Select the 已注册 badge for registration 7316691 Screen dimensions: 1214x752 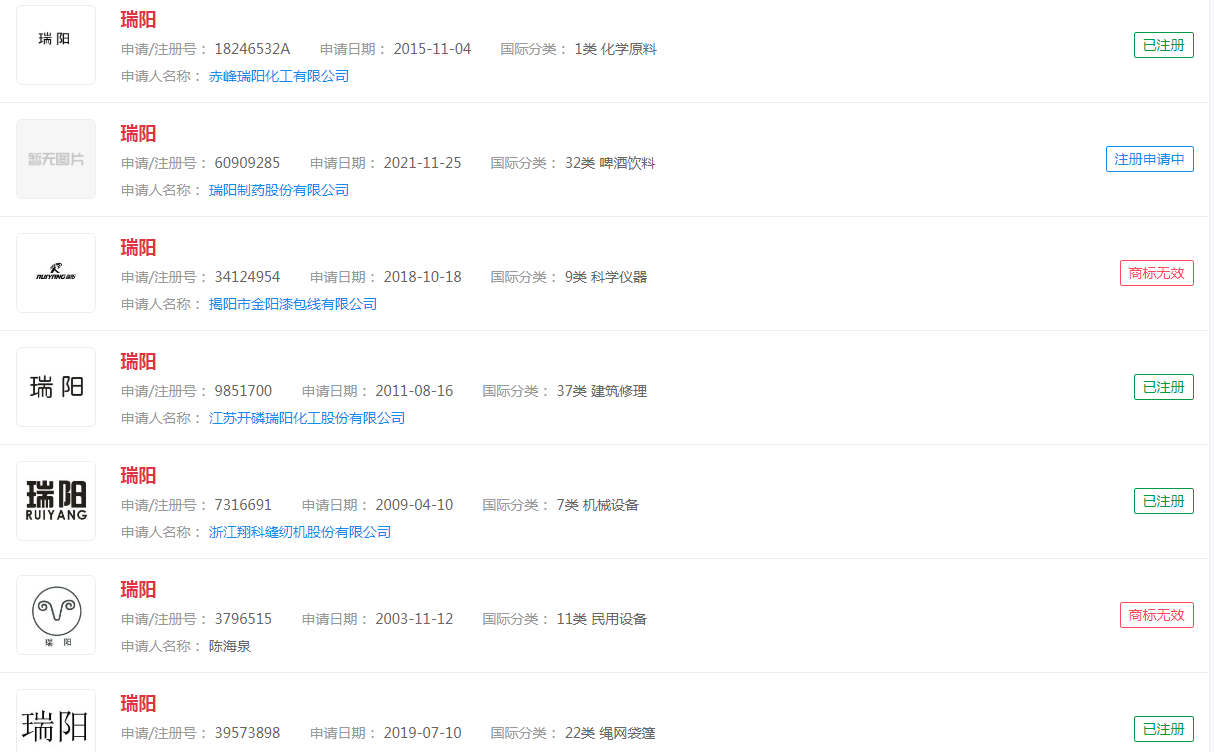tap(1163, 501)
